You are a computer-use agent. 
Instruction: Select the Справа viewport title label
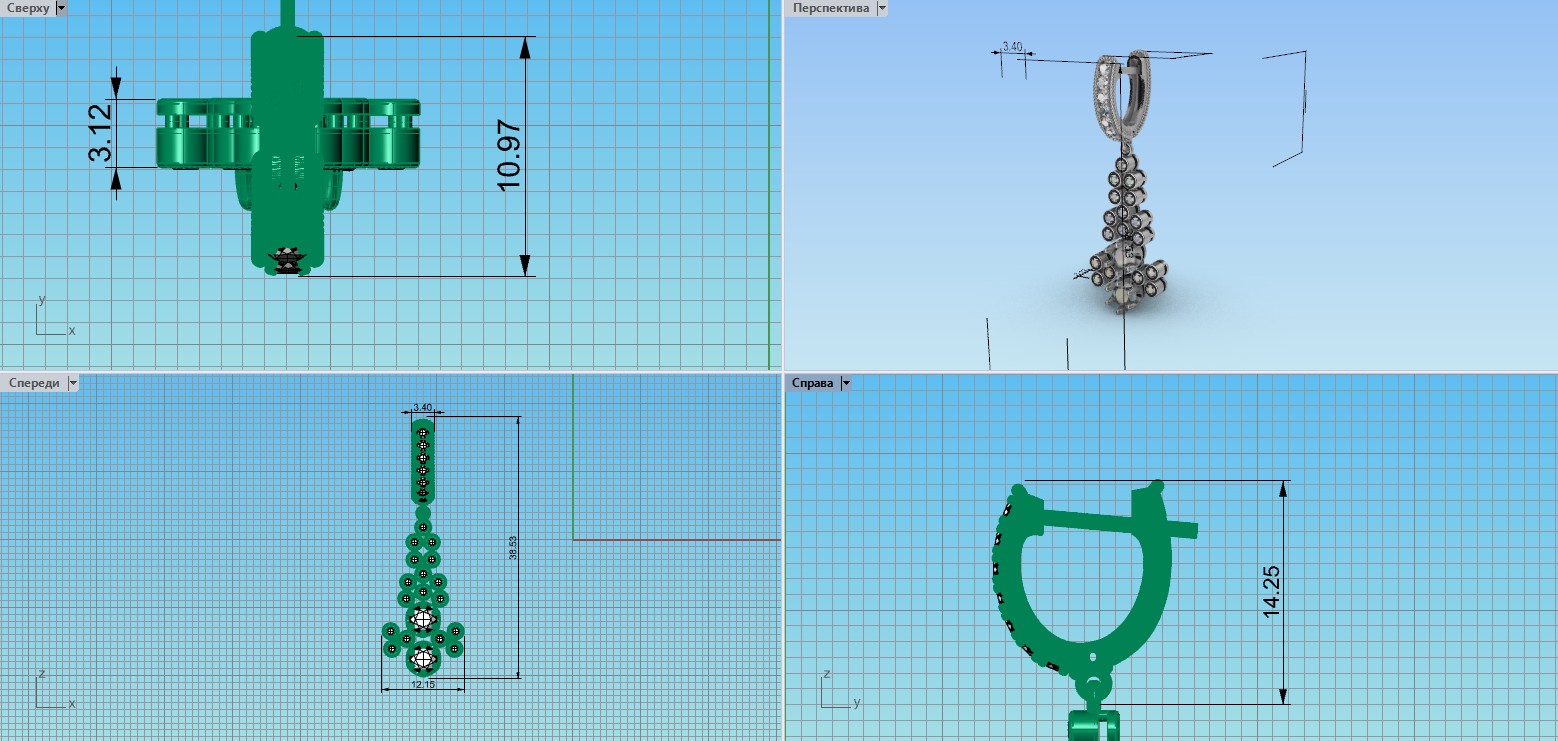tap(813, 383)
